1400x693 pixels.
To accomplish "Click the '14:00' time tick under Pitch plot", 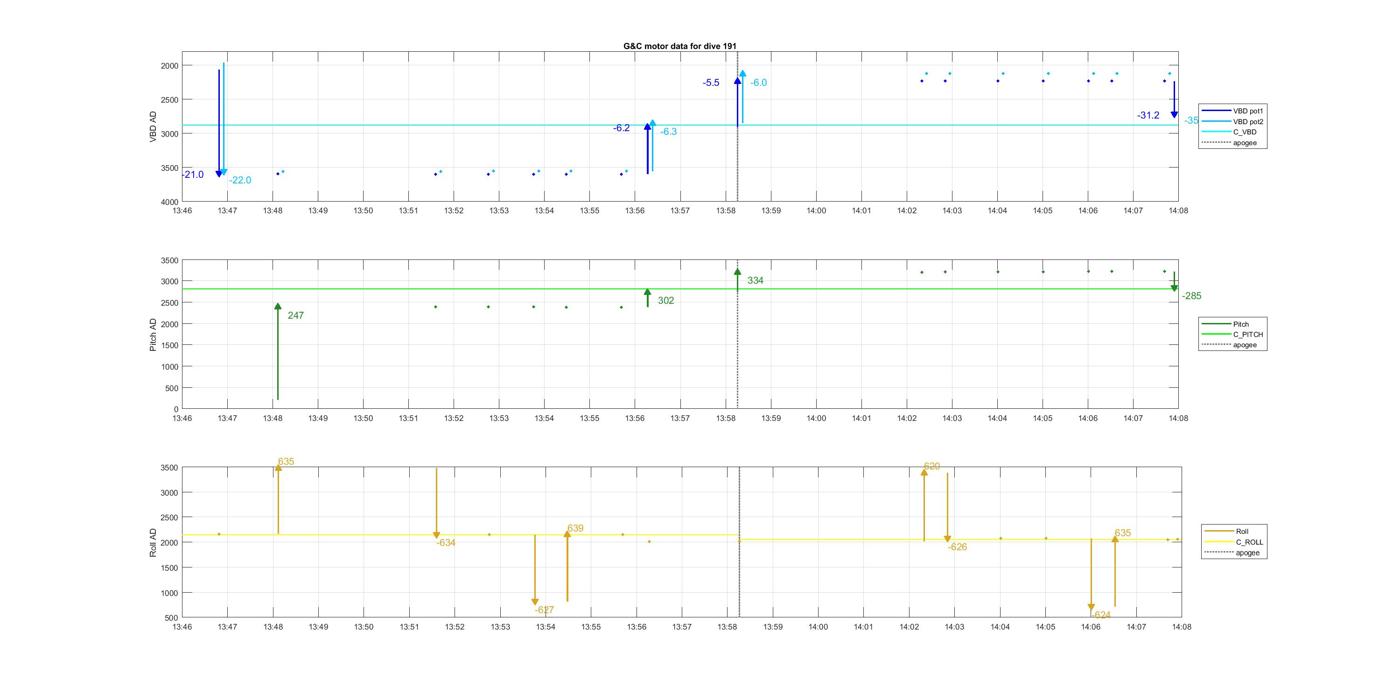I will pos(816,419).
